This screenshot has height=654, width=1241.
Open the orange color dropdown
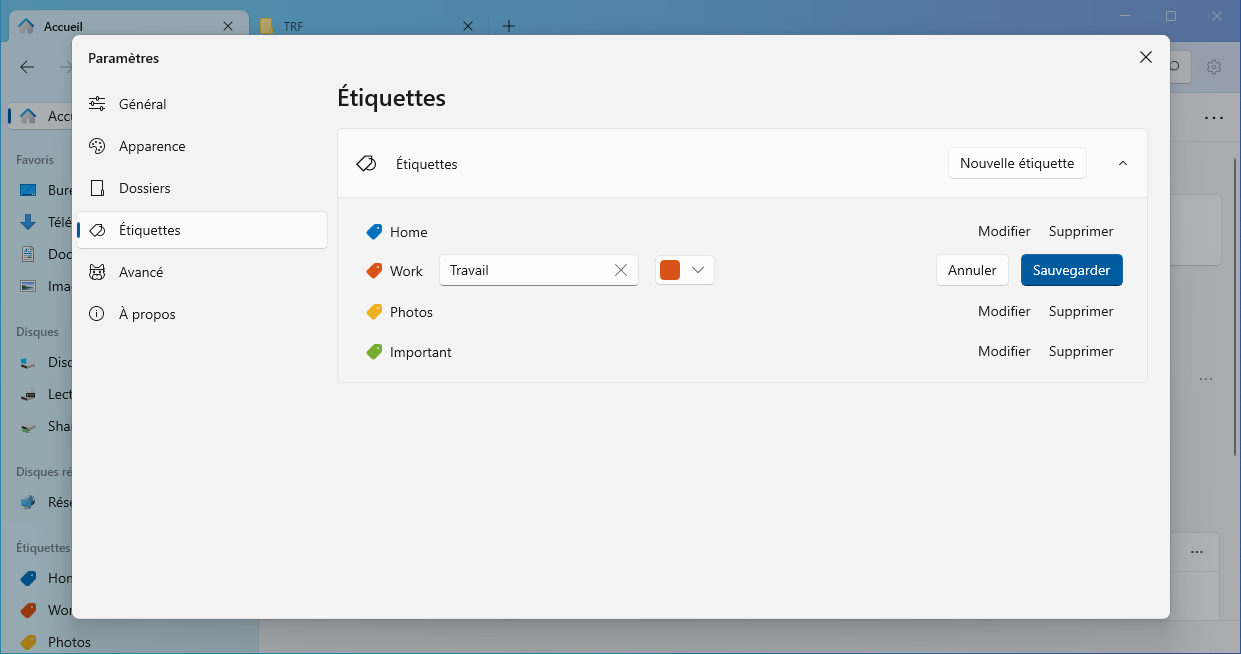[x=685, y=270]
